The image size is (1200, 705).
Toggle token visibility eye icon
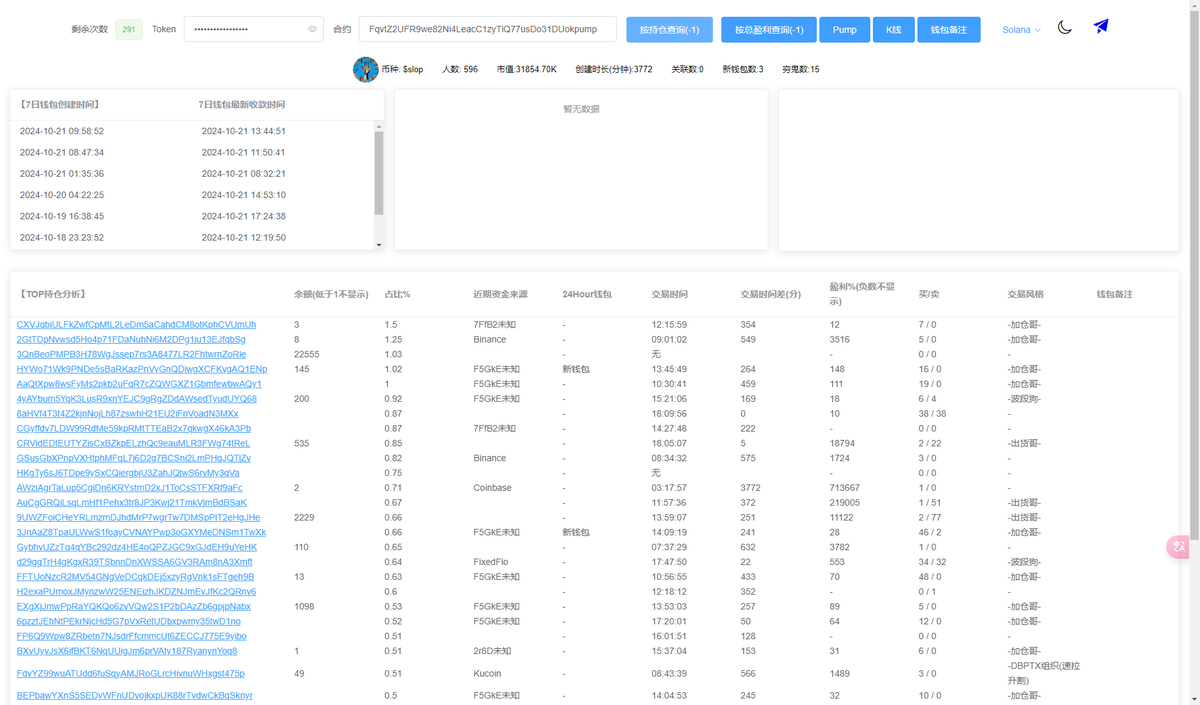312,30
